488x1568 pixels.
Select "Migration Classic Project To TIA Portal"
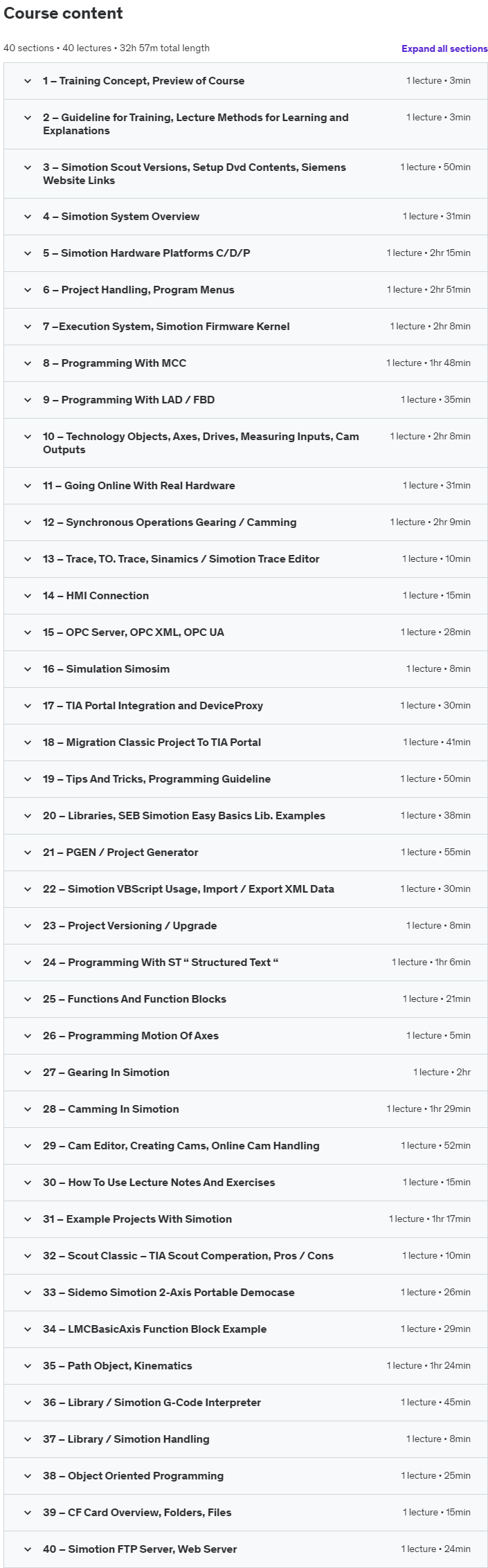(x=152, y=742)
